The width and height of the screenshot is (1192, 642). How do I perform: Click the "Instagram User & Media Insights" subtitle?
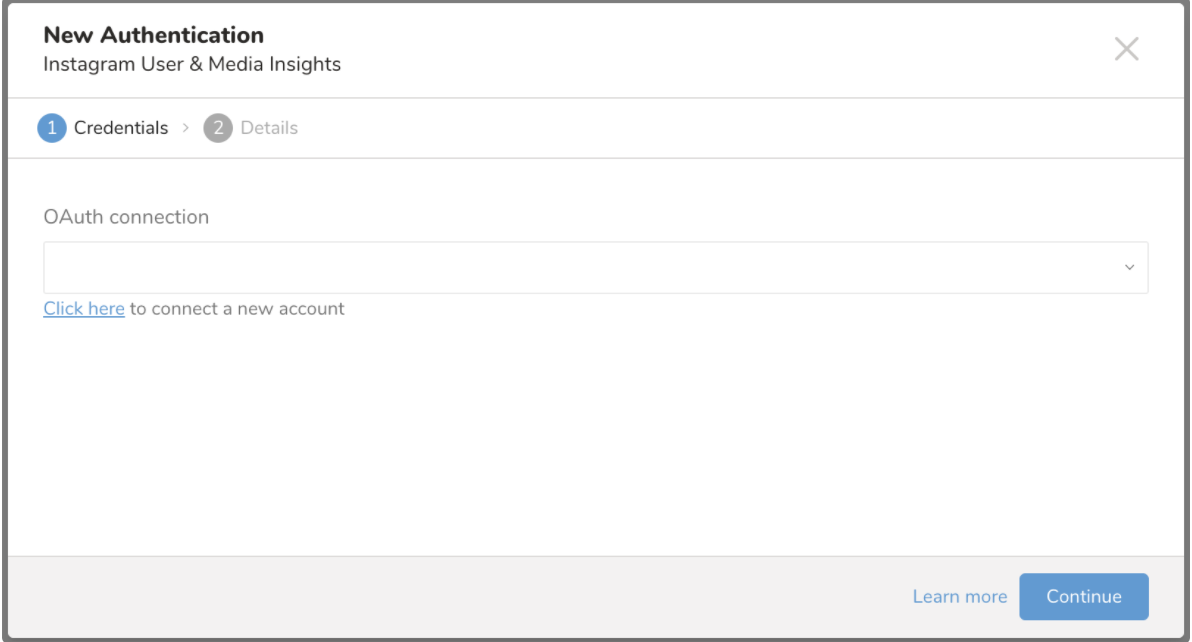[192, 65]
